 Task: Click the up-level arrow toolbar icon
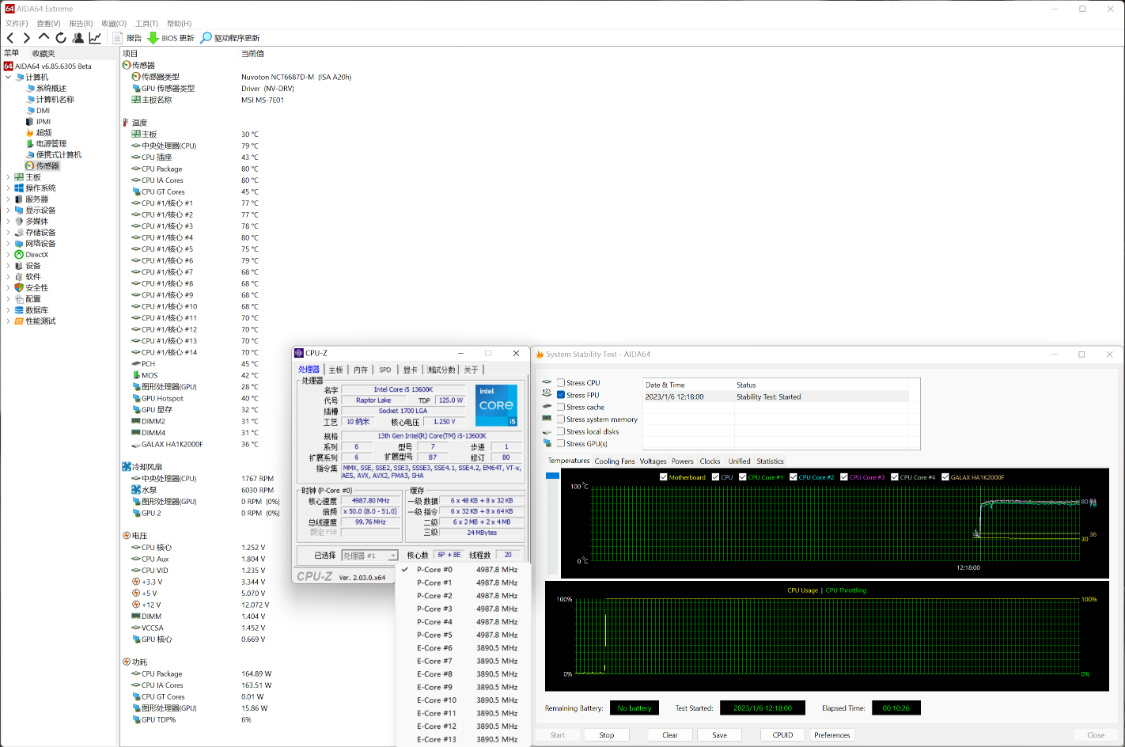point(43,38)
